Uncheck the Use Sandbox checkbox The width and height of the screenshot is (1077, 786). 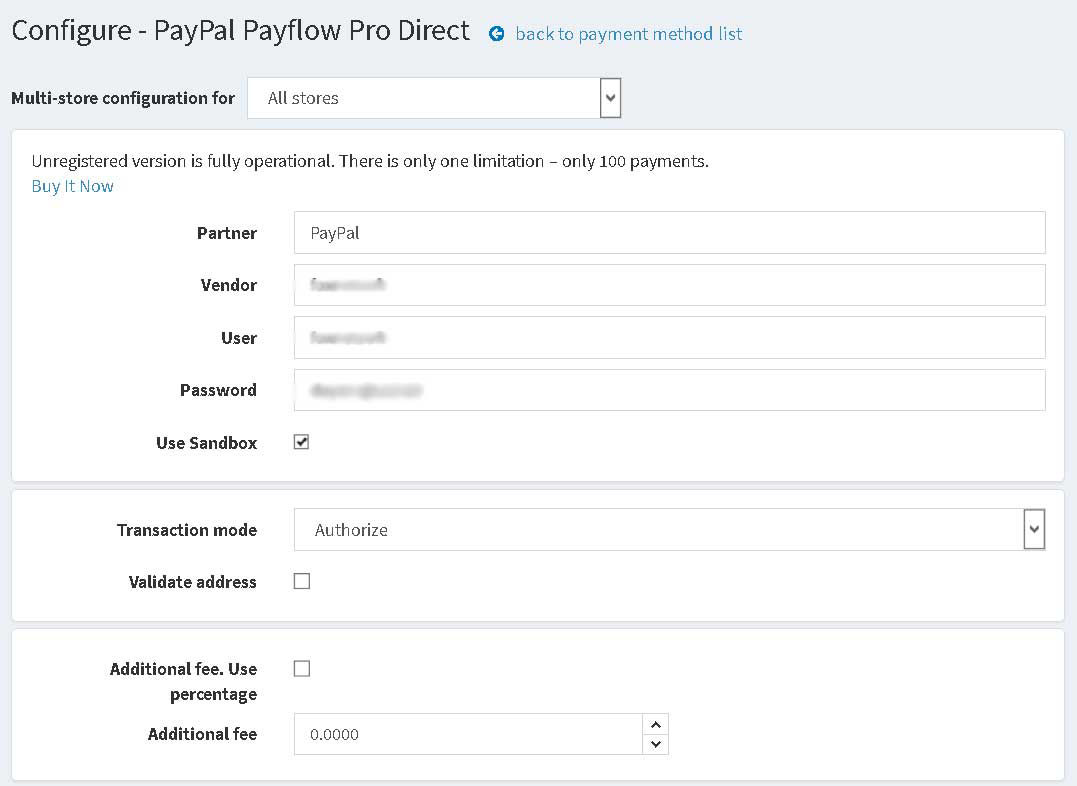(x=302, y=442)
